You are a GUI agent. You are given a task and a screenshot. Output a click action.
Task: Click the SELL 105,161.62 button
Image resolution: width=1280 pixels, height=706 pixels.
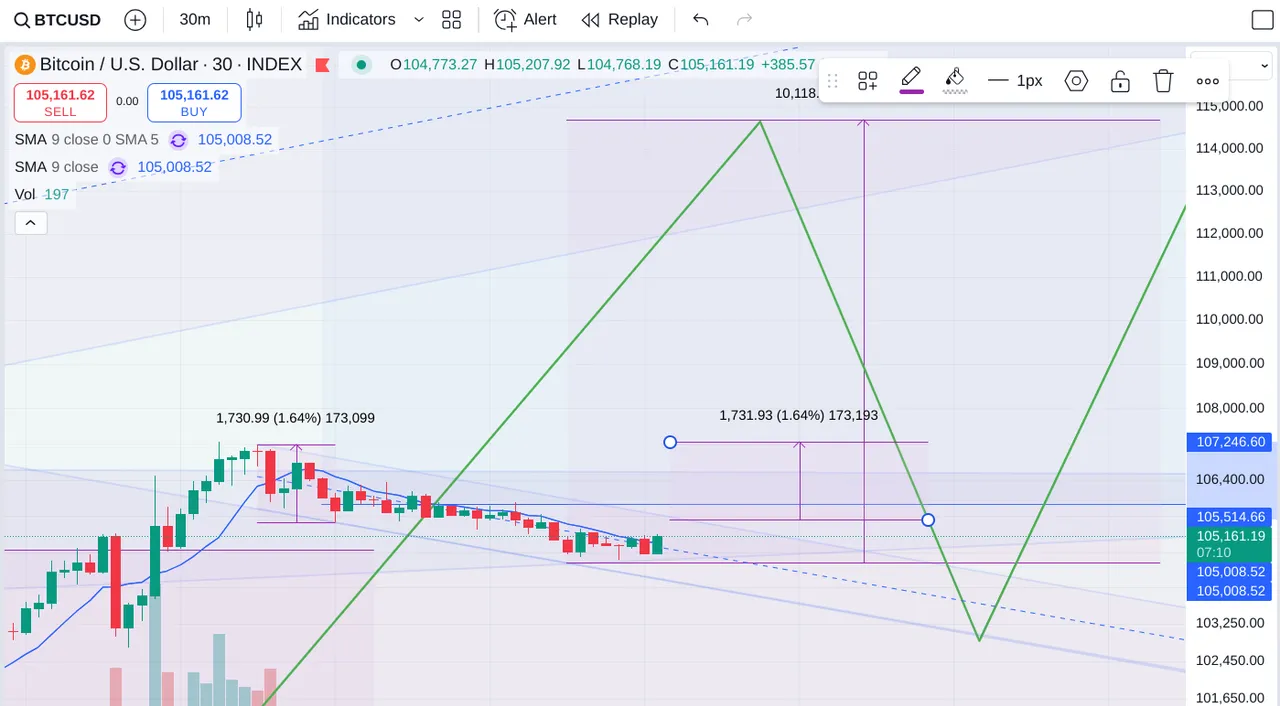pyautogui.click(x=60, y=103)
